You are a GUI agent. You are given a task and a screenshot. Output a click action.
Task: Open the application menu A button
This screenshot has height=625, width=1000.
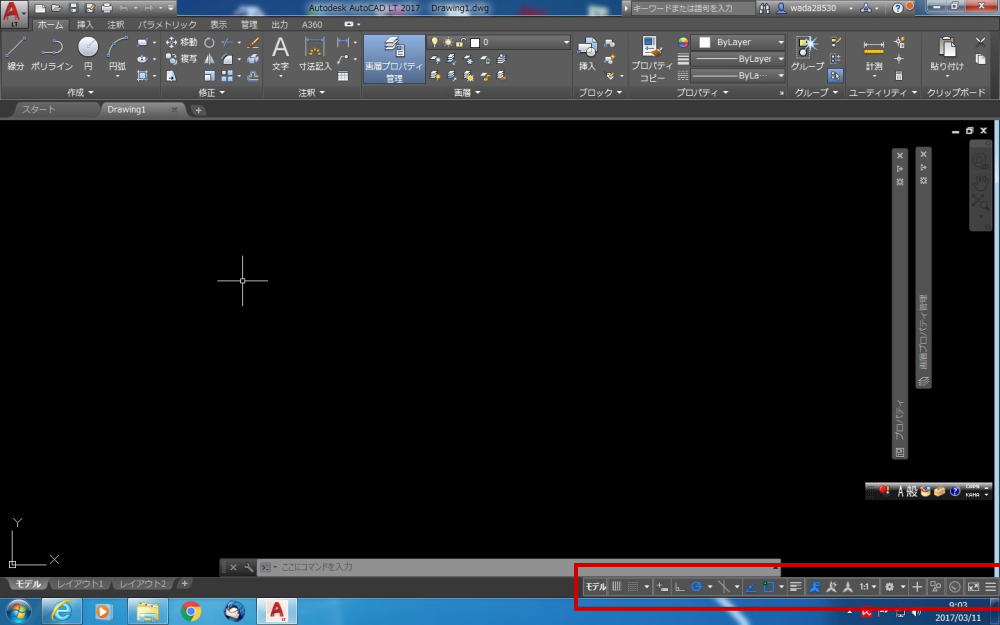pos(14,13)
